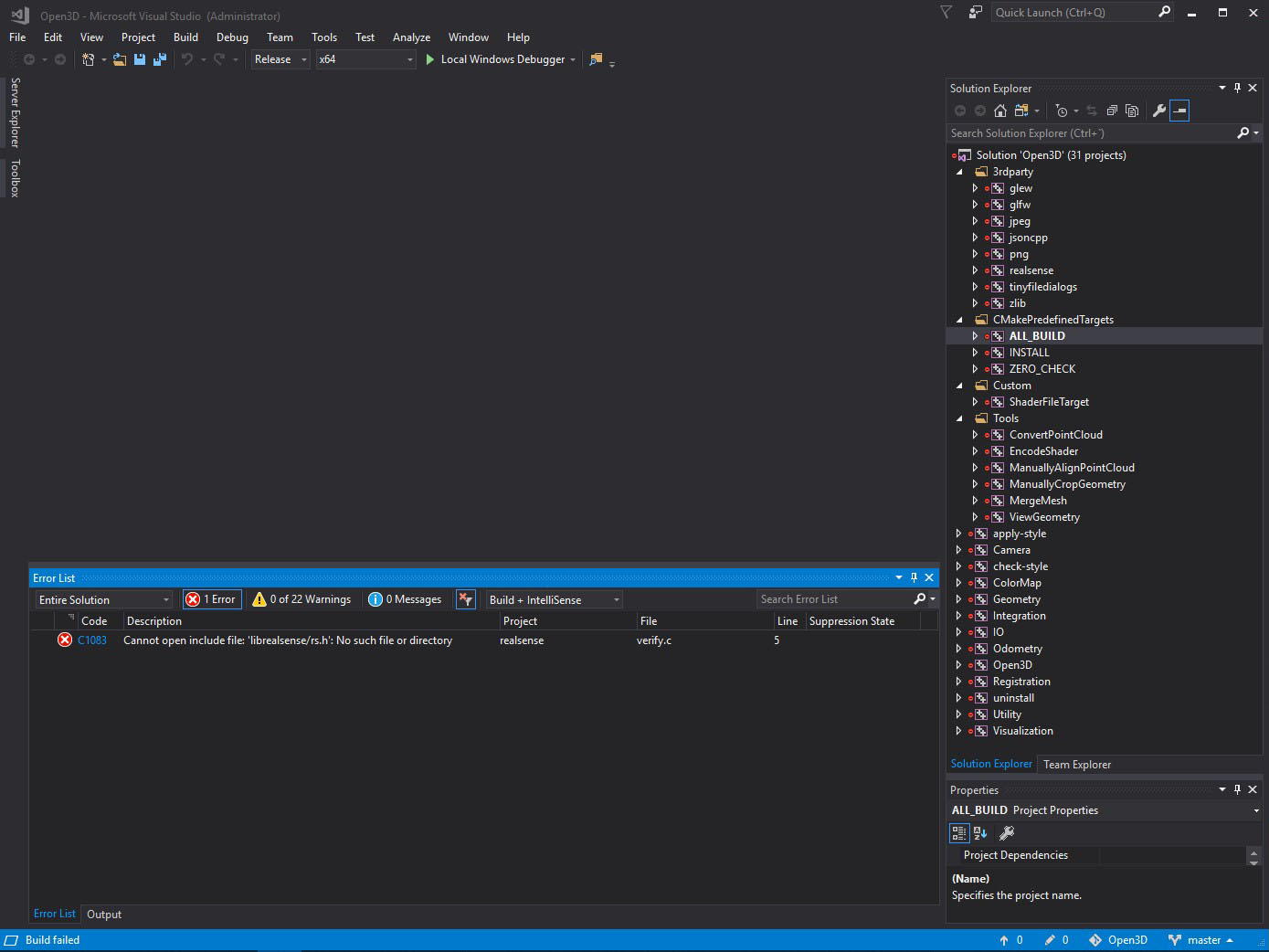The width and height of the screenshot is (1269, 952).
Task: Click the Open File folder icon
Action: point(120,59)
